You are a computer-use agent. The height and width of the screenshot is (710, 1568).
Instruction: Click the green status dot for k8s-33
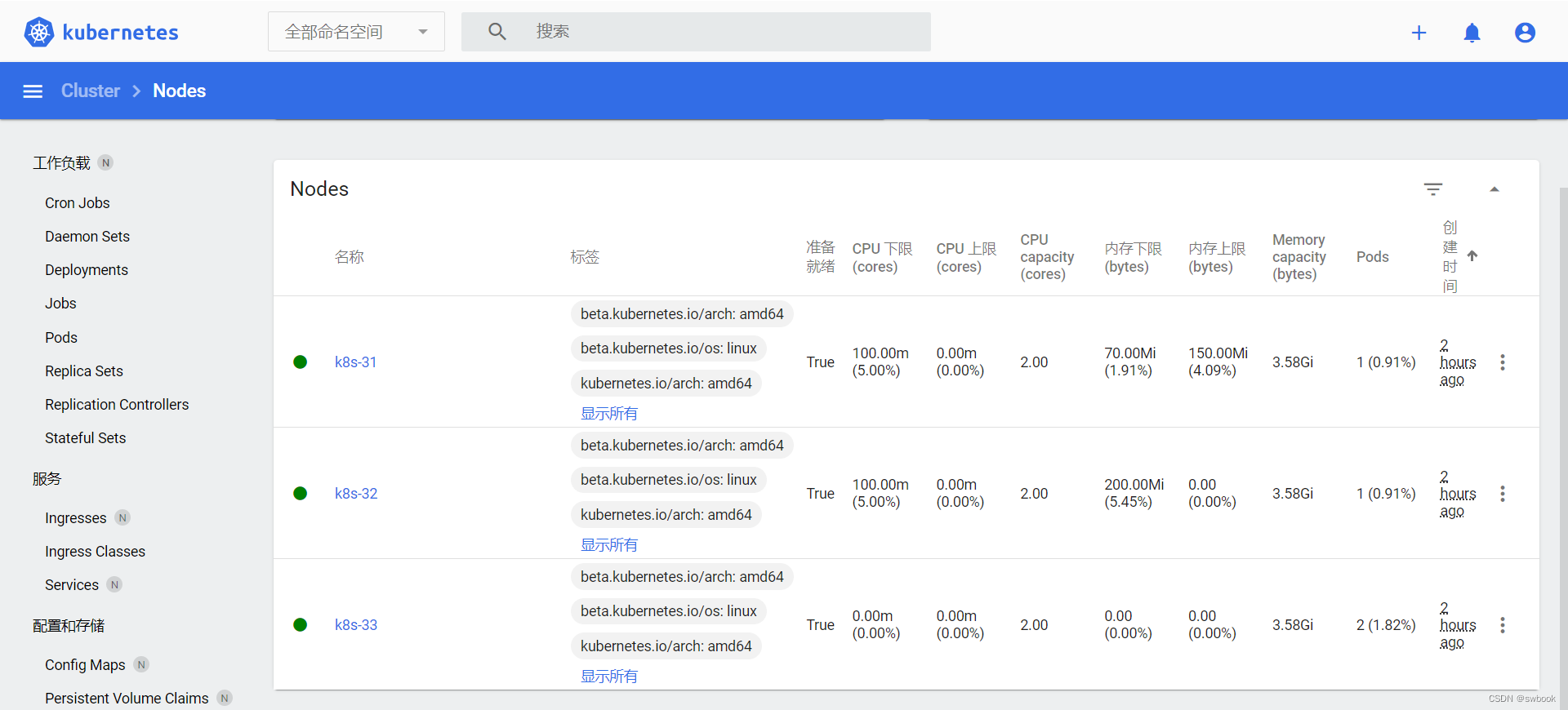[301, 625]
